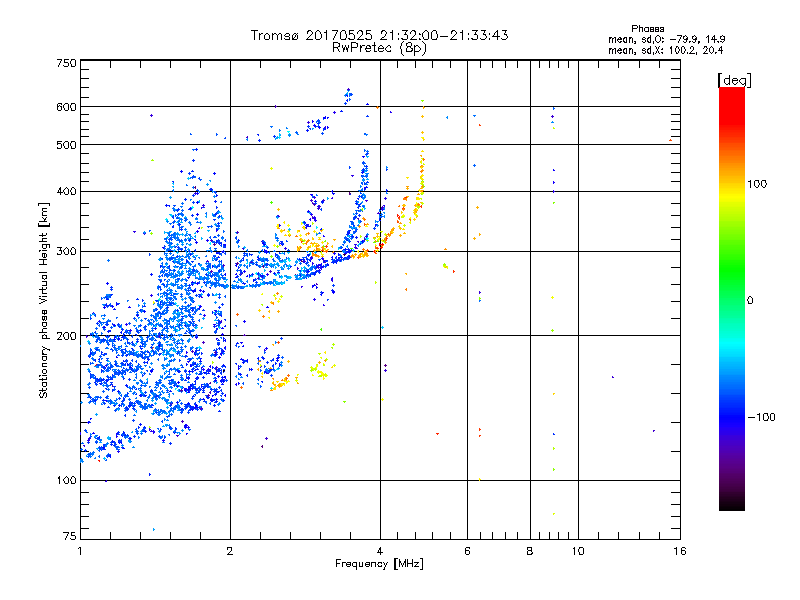The width and height of the screenshot is (800, 600).
Task: Click the colorbar tick label "0"
Action: (750, 301)
